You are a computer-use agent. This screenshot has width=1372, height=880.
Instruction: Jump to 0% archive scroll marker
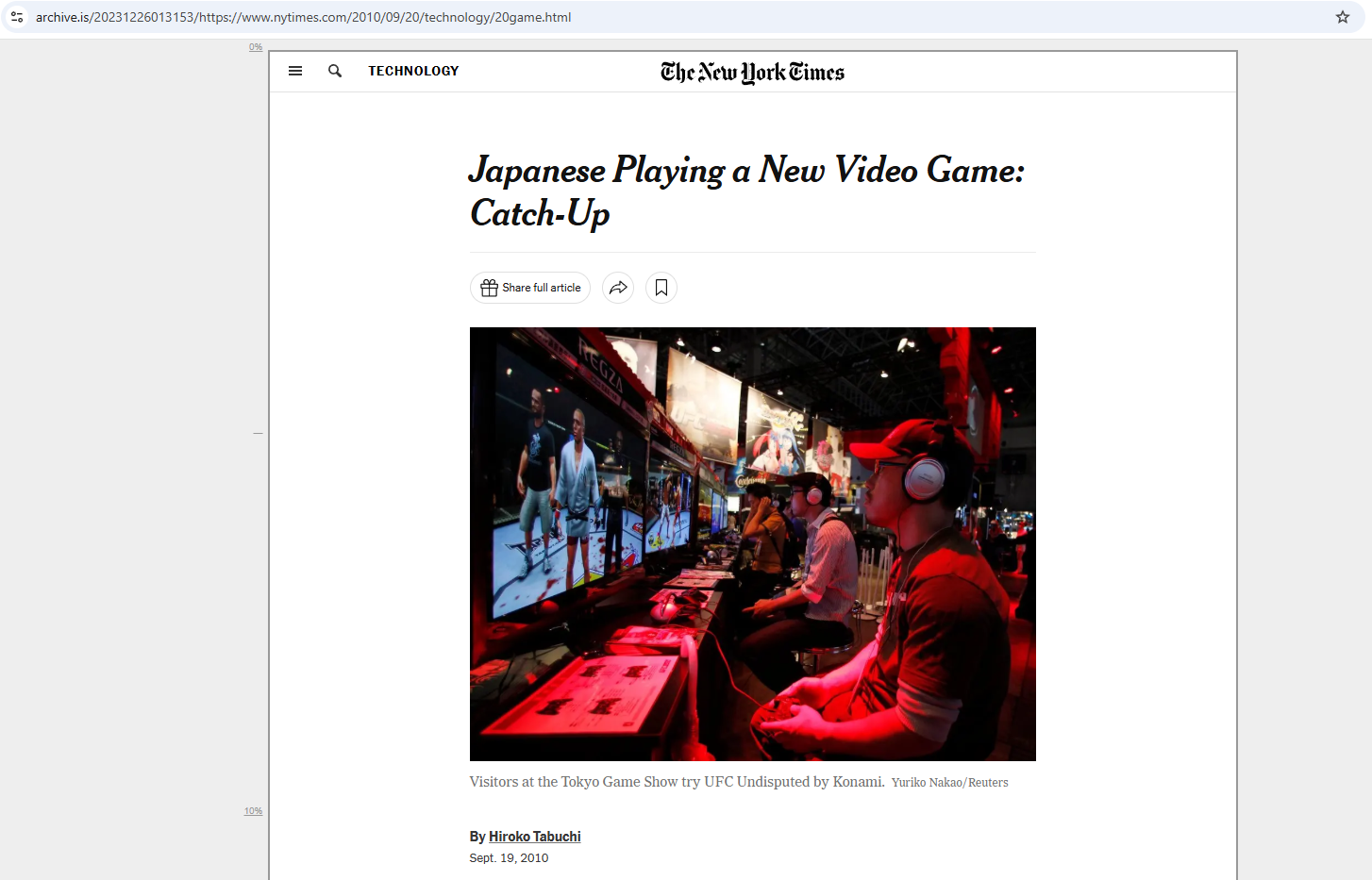pyautogui.click(x=256, y=47)
